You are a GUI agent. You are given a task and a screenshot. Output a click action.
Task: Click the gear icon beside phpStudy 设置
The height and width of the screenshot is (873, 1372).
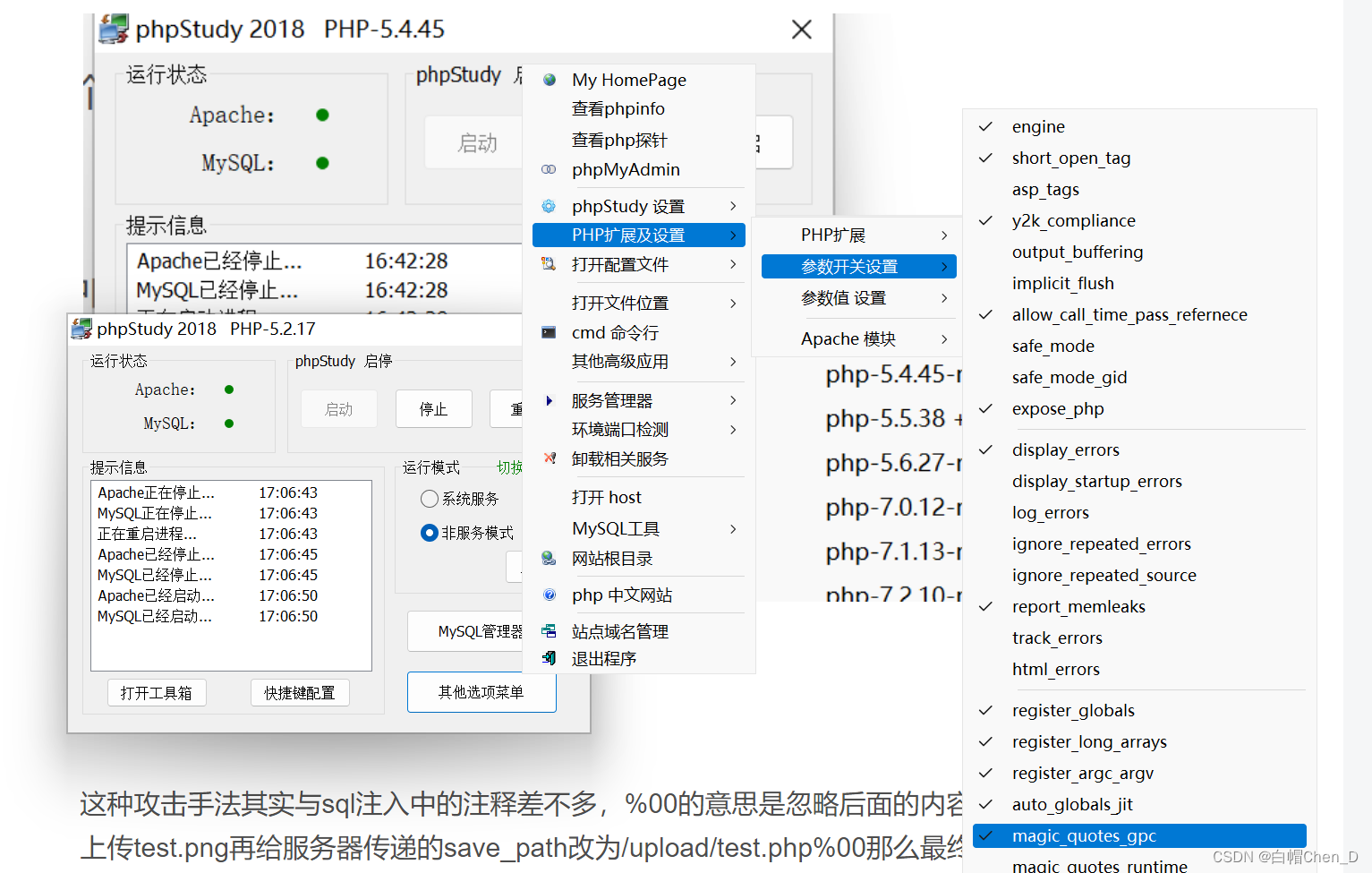coord(549,206)
